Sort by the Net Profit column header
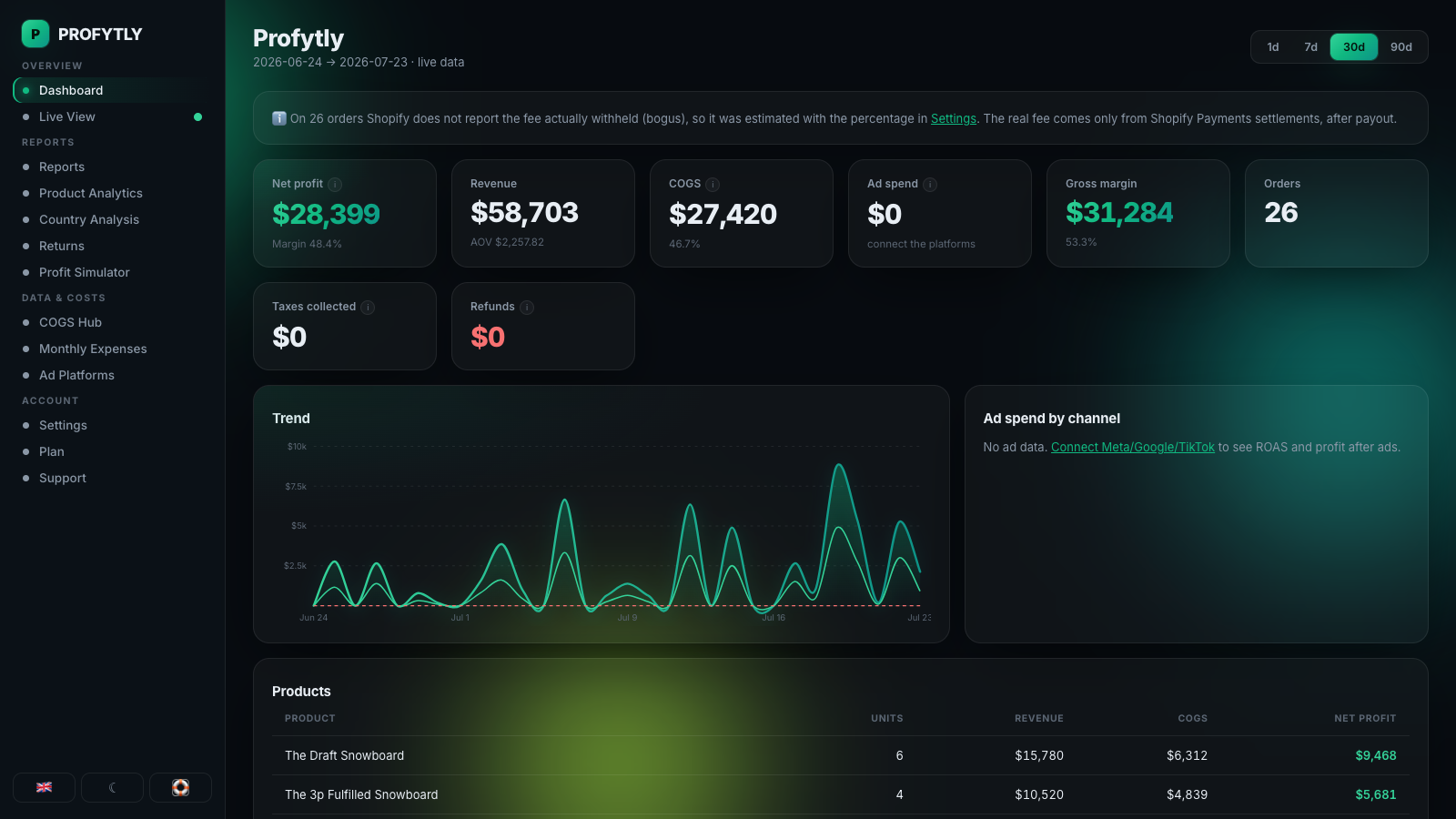This screenshot has height=819, width=1456. (1365, 718)
